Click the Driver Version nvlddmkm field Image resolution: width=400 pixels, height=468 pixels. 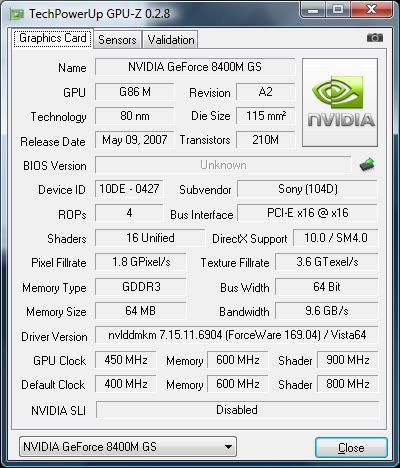point(237,335)
